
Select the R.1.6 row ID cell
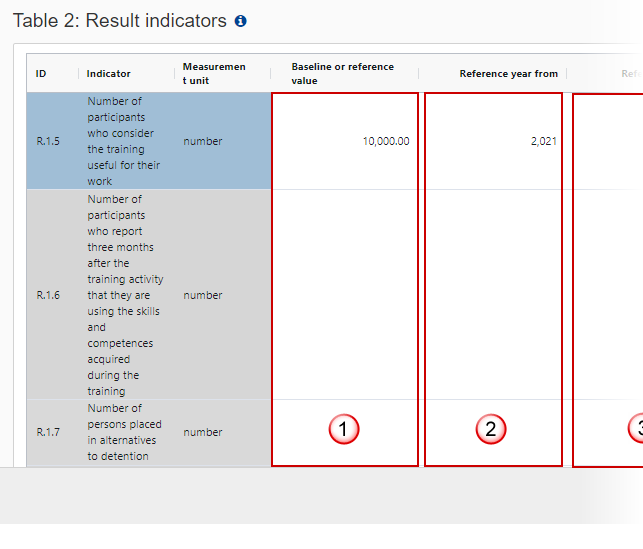[x=48, y=296]
